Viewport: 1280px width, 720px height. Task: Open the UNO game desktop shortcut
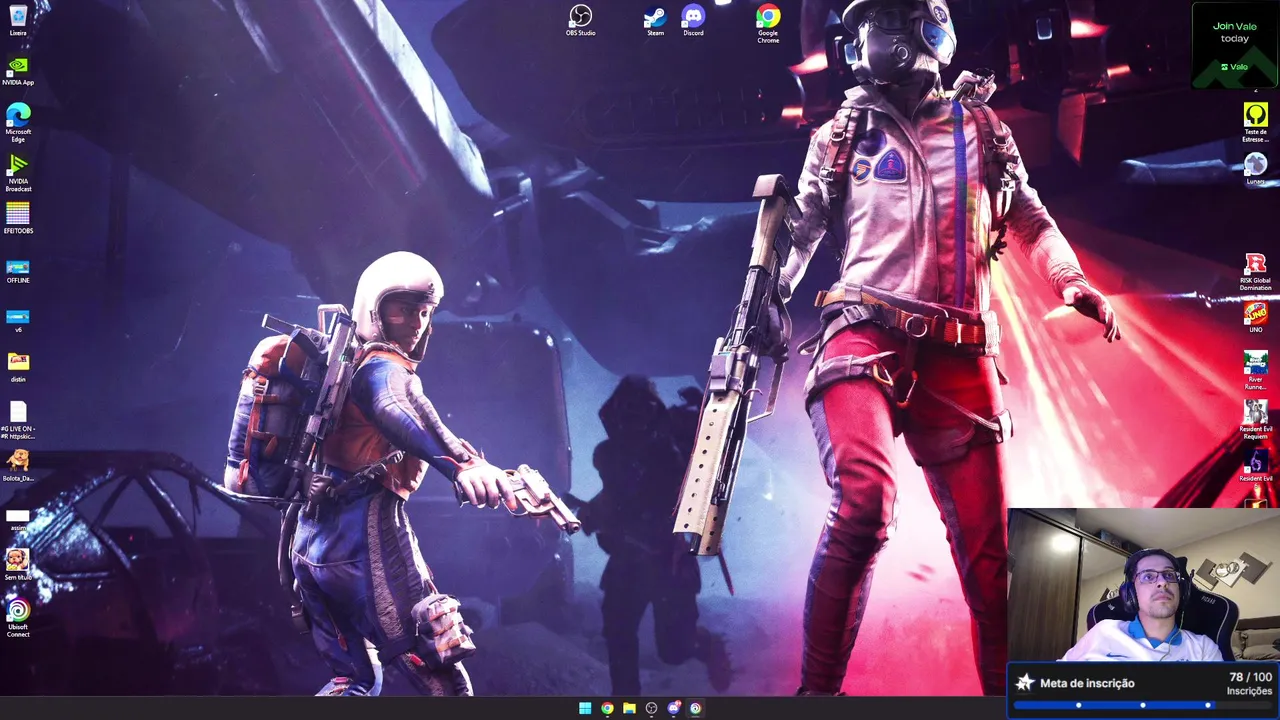tap(1256, 317)
